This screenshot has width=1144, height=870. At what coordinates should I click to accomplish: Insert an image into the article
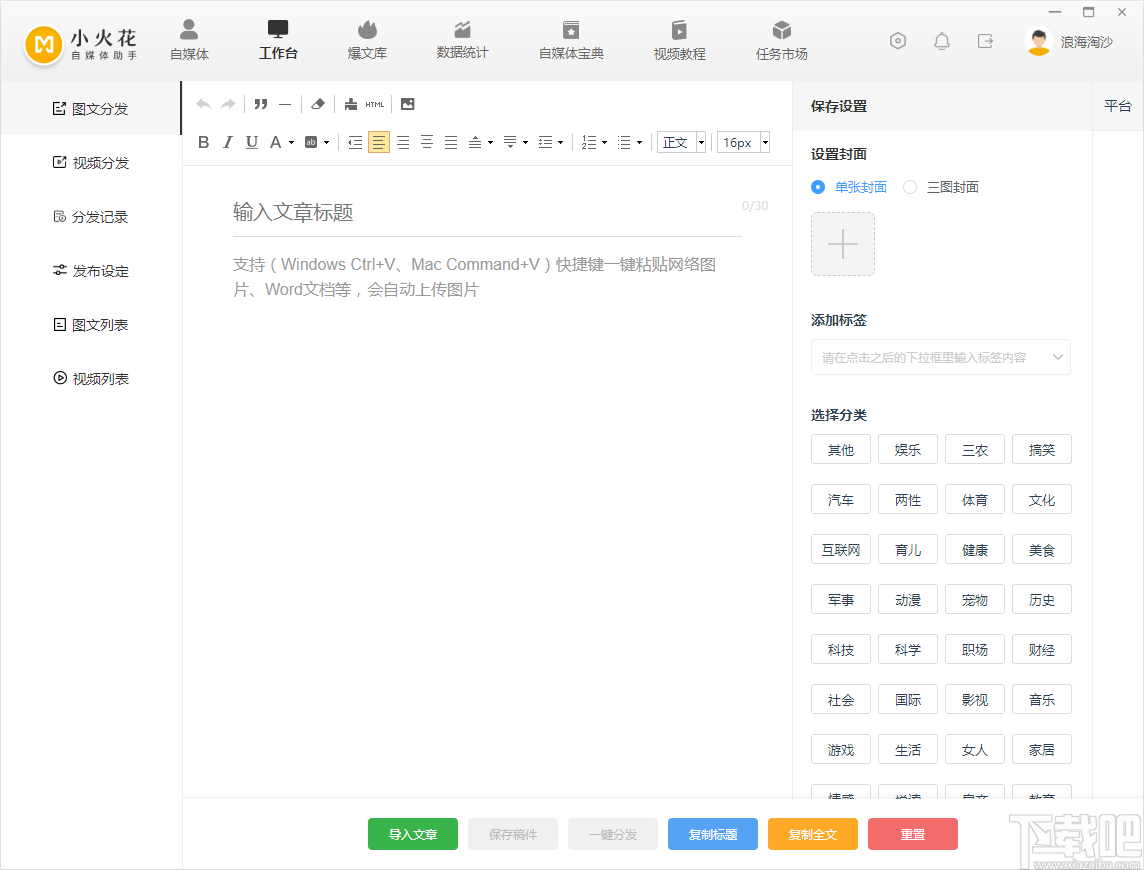click(x=408, y=103)
